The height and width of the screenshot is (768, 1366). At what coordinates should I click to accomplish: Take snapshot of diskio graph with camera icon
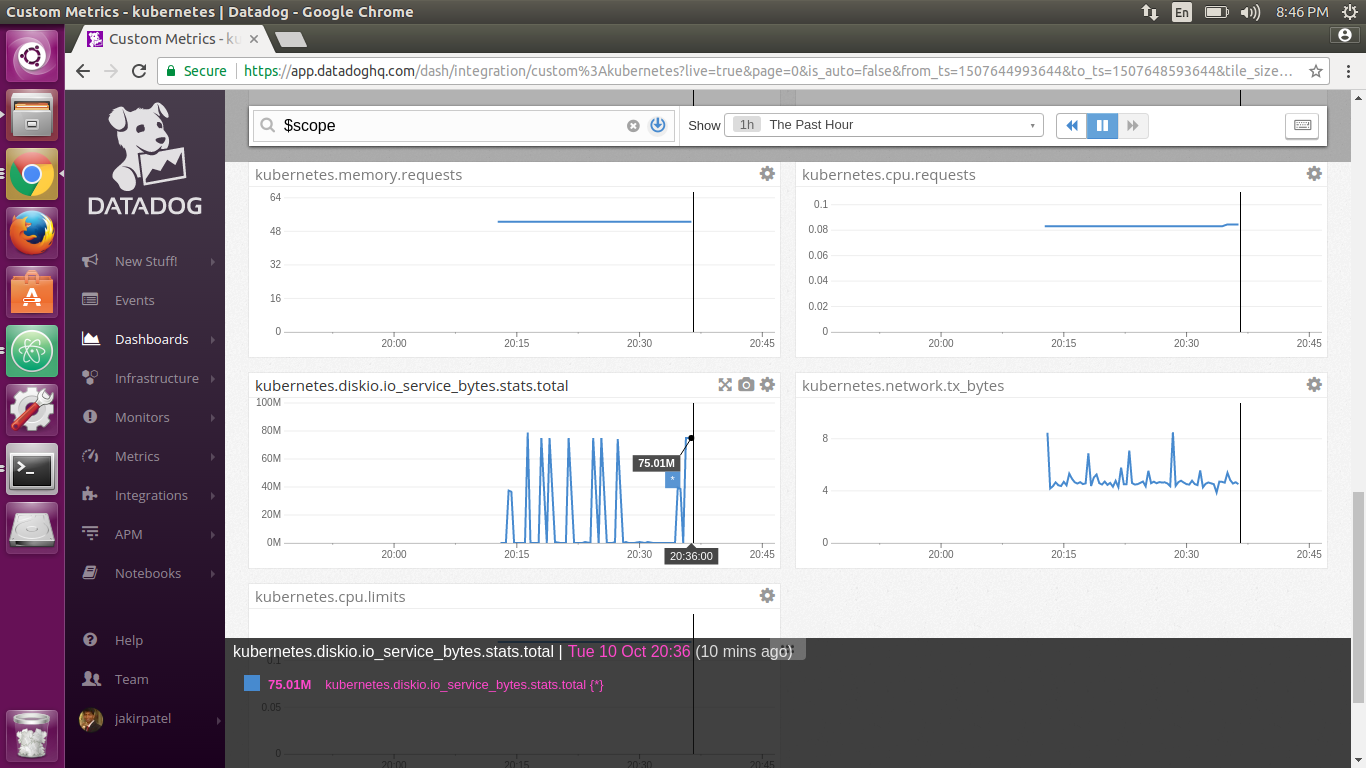746,385
